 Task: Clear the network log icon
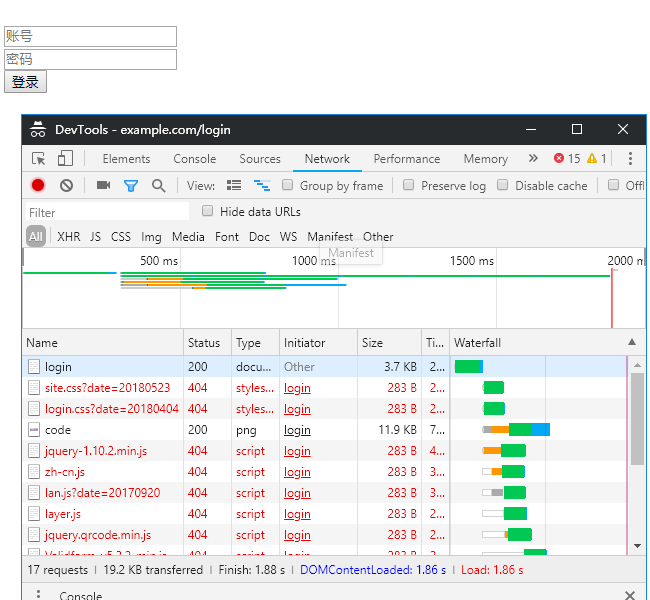click(66, 185)
